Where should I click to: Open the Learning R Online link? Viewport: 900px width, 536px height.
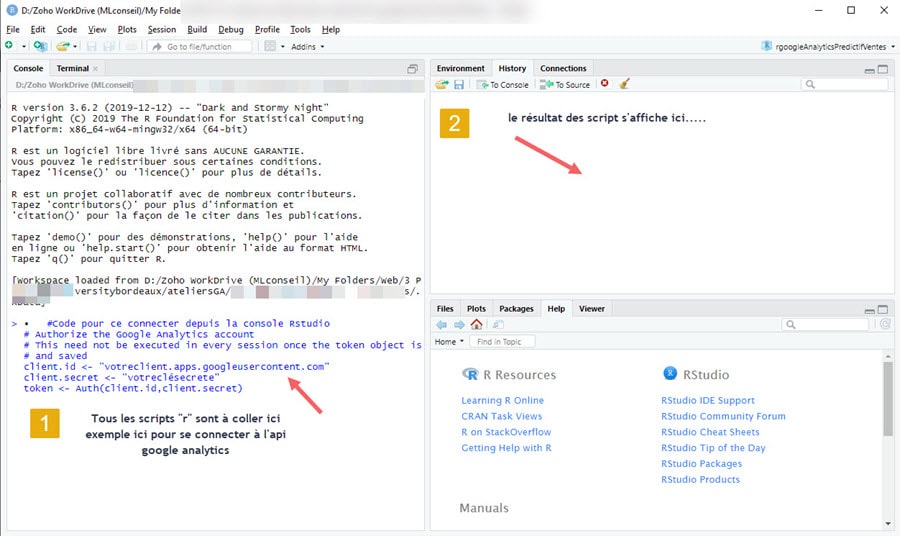502,401
